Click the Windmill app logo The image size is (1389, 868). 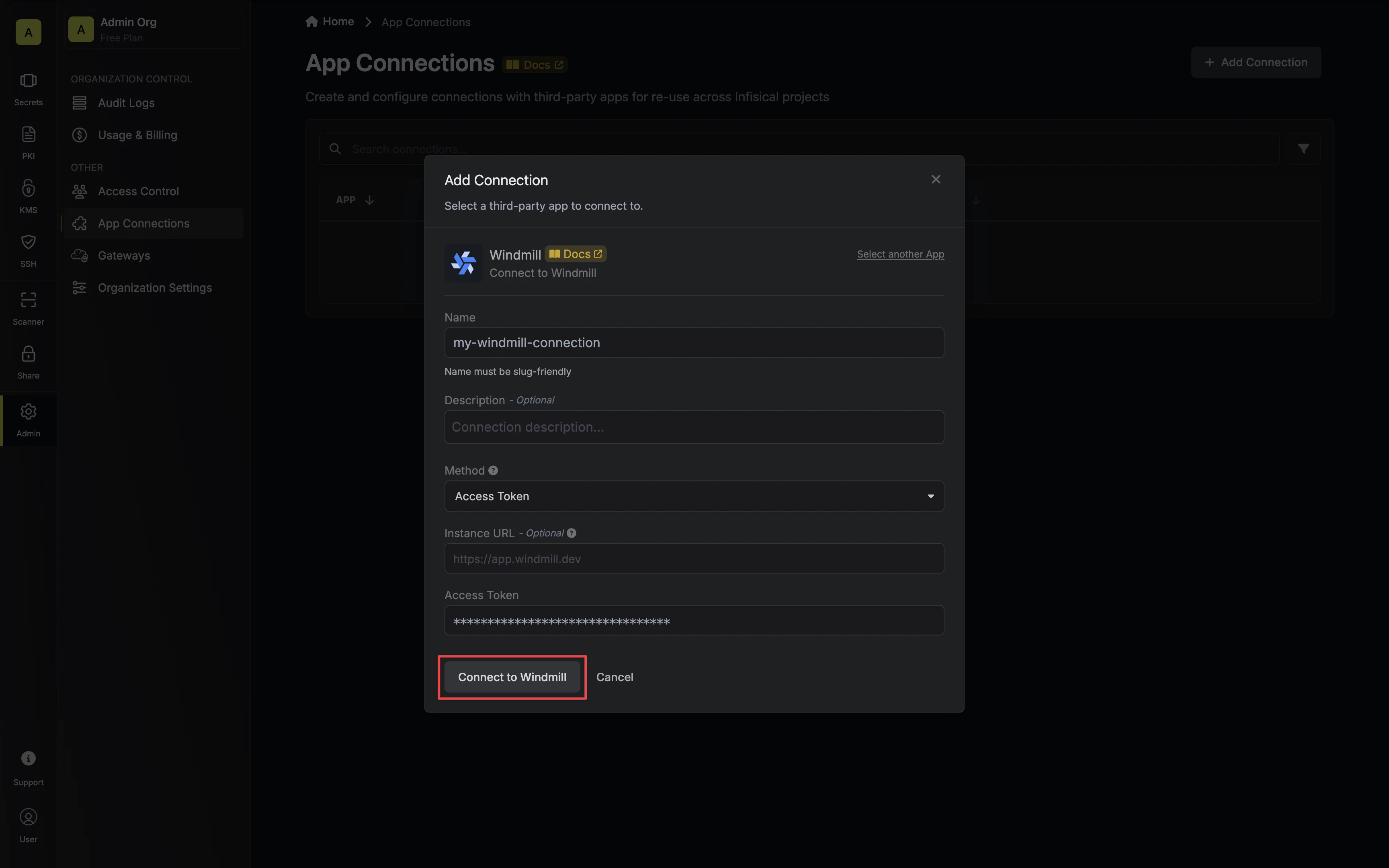point(463,263)
